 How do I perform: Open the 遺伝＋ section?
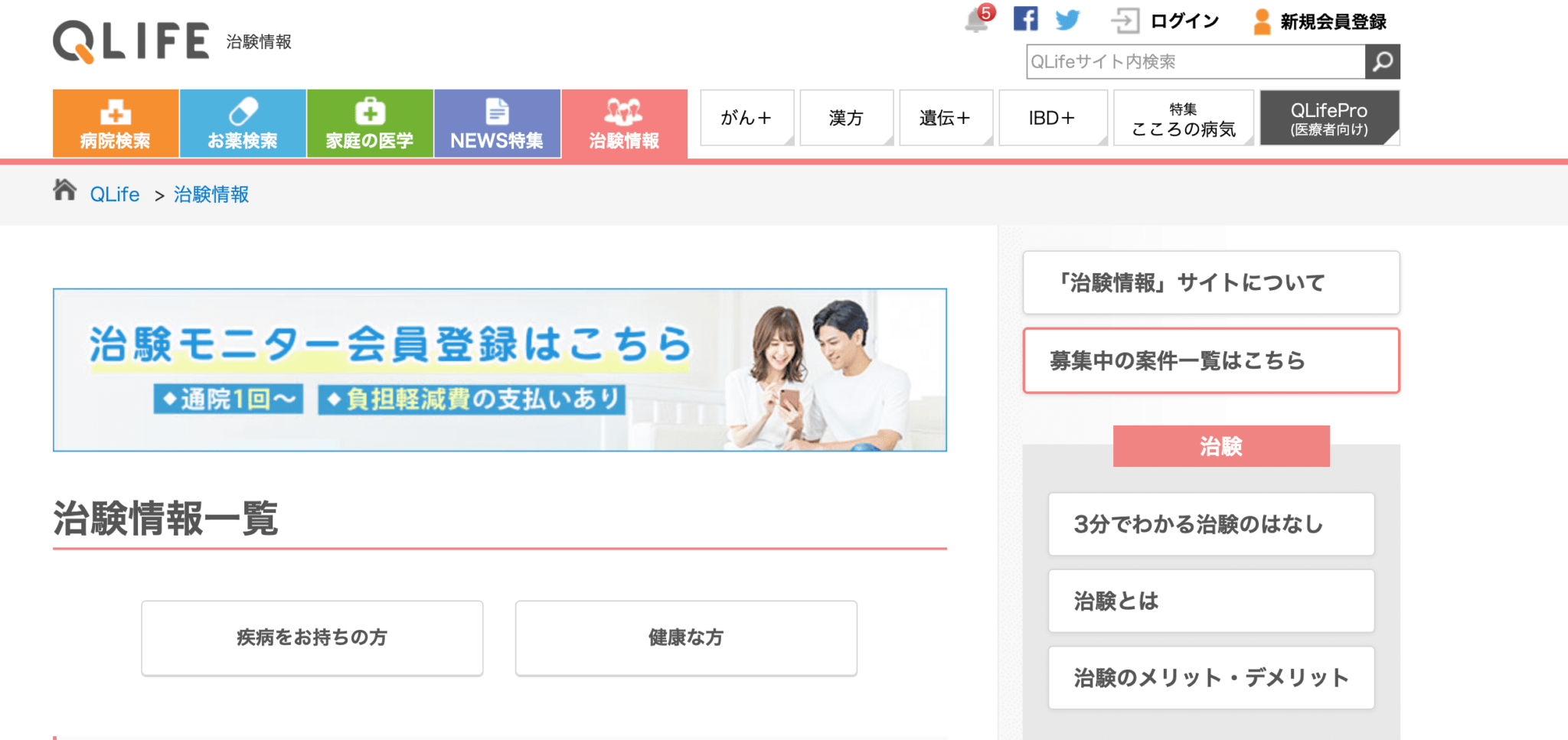click(946, 117)
